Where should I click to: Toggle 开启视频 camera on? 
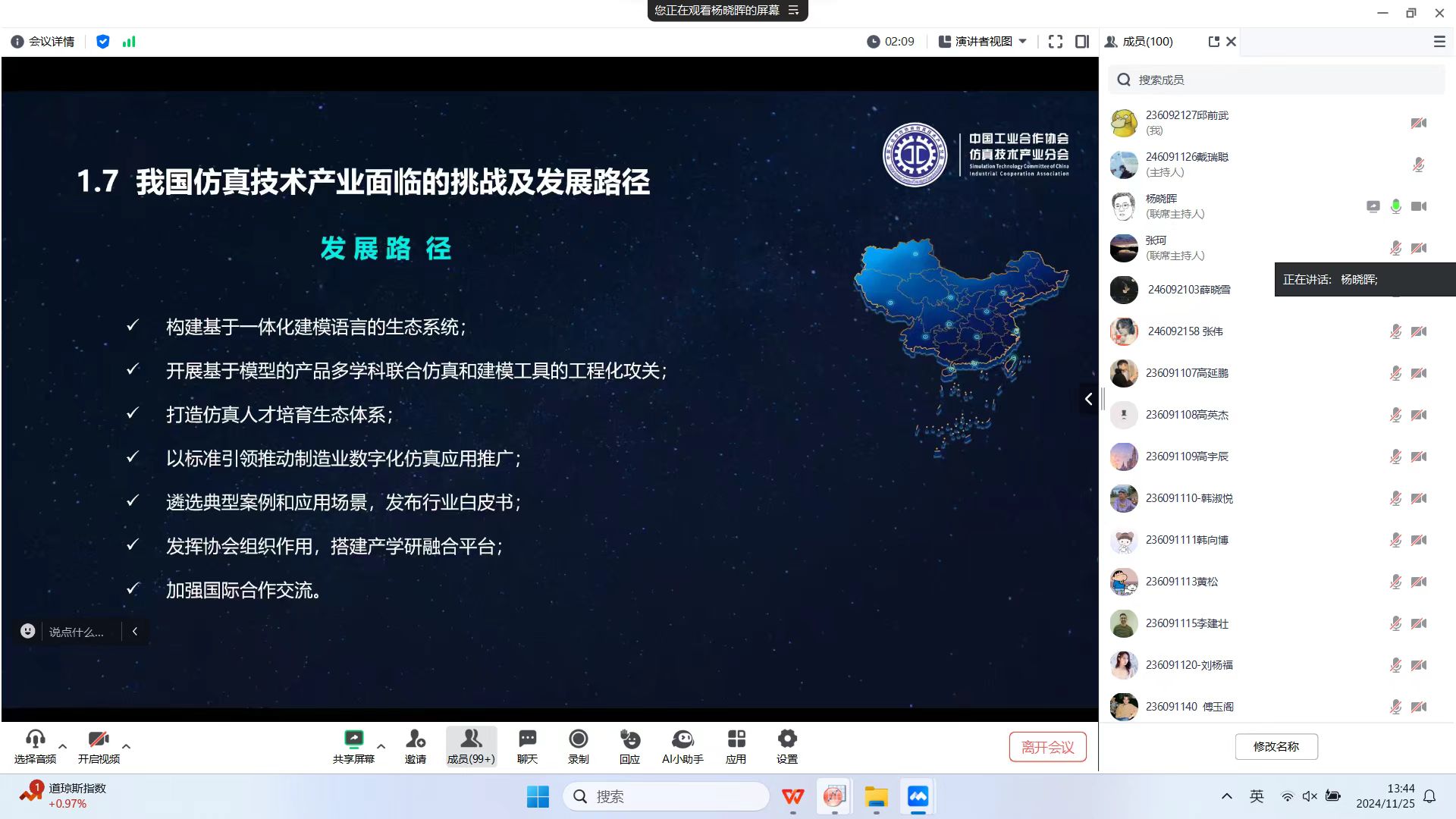[99, 740]
